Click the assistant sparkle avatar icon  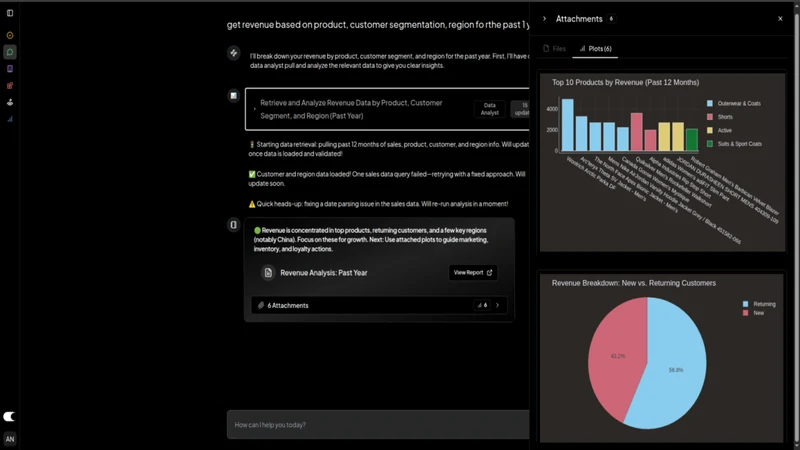[x=233, y=53]
